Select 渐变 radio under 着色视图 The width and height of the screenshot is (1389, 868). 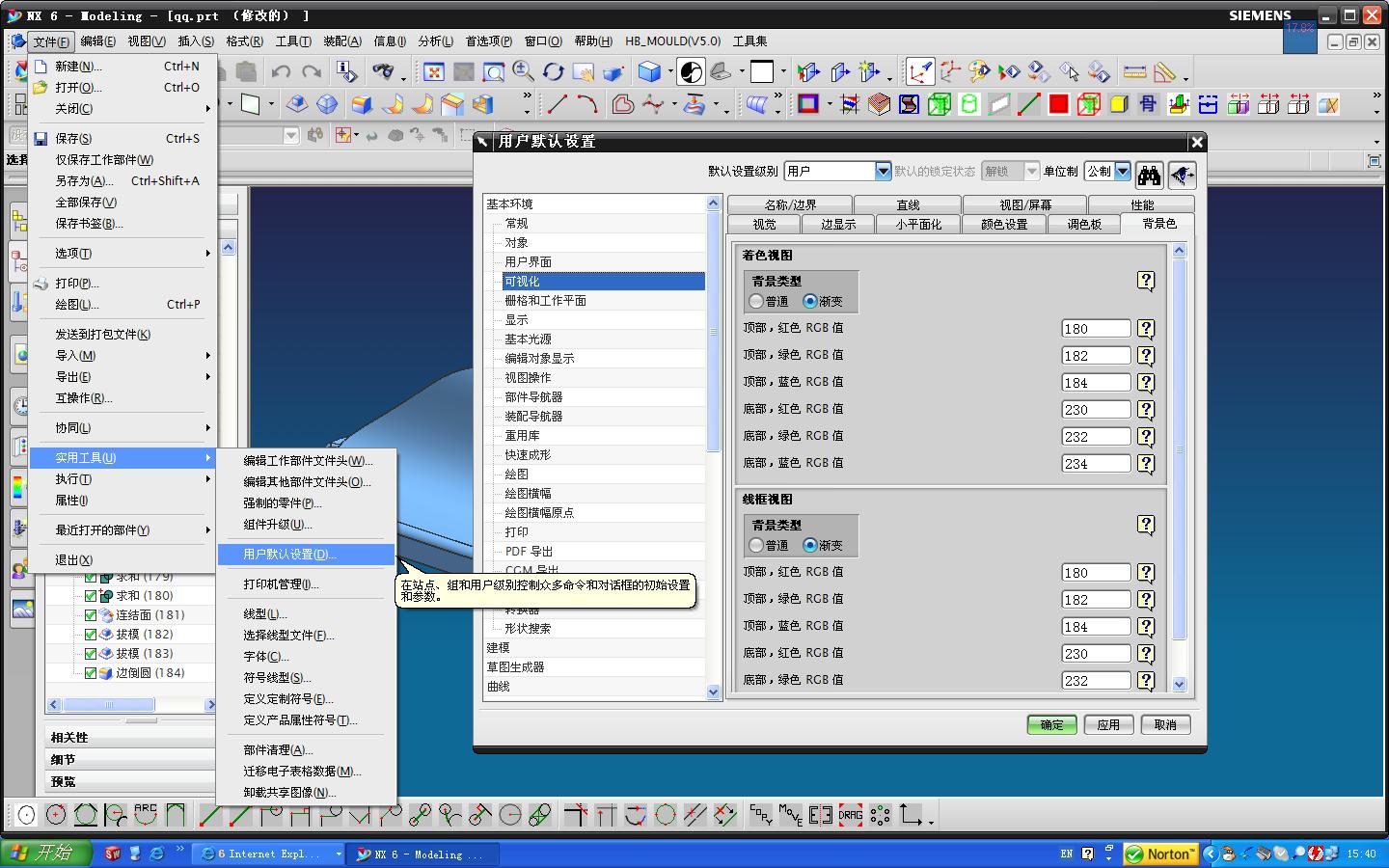(810, 302)
